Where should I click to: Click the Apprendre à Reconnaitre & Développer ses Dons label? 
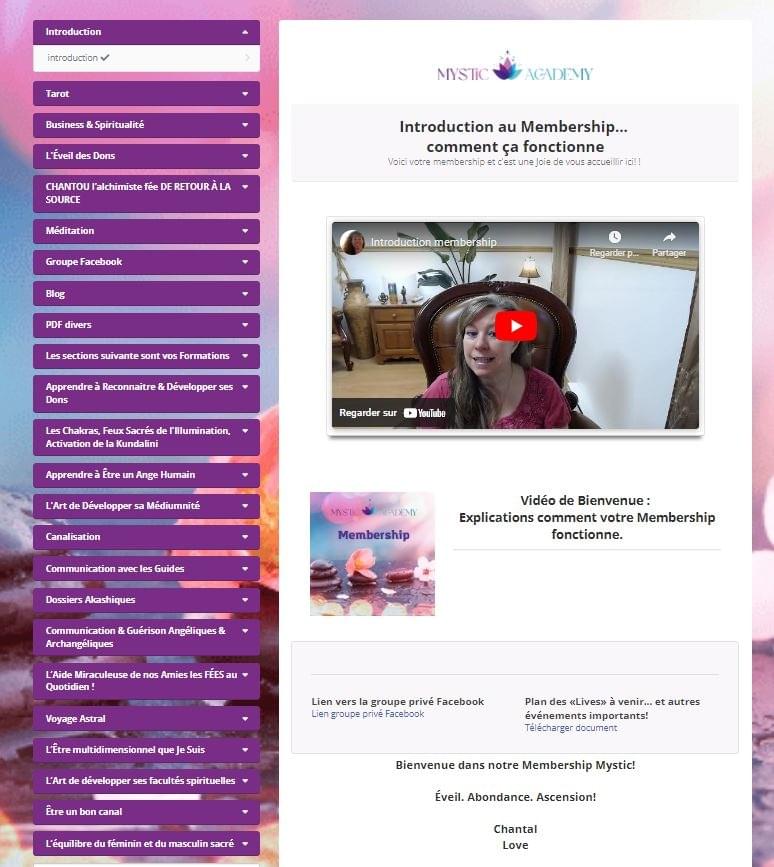[x=139, y=393]
